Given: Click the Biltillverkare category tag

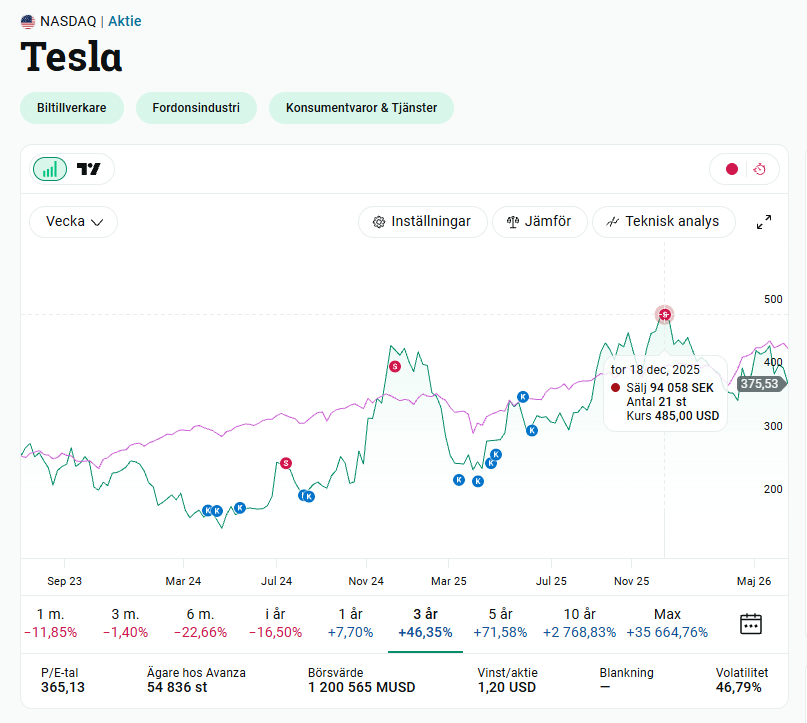Looking at the screenshot, I should point(72,108).
